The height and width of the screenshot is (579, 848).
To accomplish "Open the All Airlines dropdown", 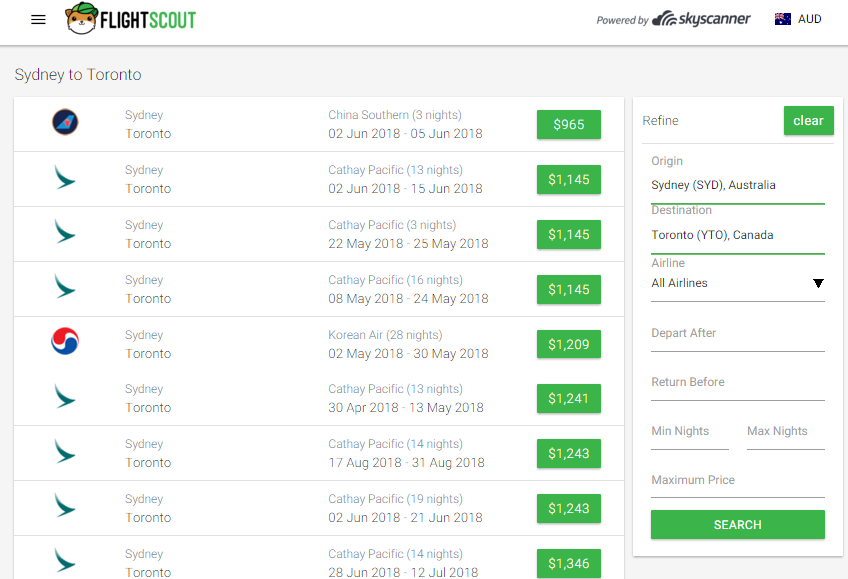I will pos(738,283).
